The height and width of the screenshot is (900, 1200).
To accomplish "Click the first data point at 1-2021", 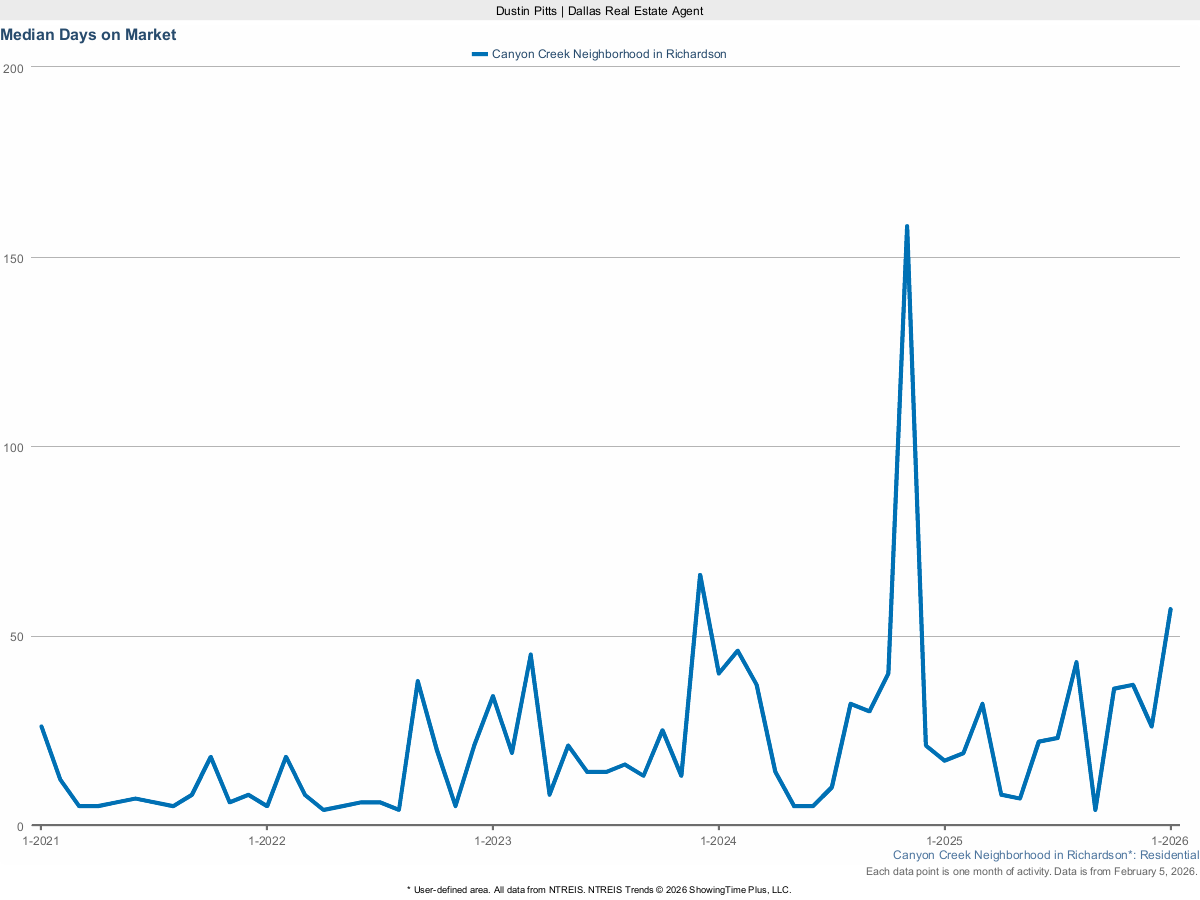I will (x=40, y=726).
